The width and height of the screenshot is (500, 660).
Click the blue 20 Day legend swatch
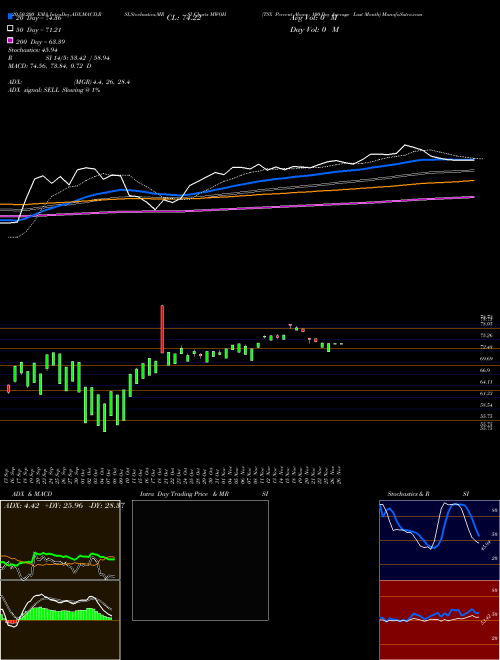(10, 18)
